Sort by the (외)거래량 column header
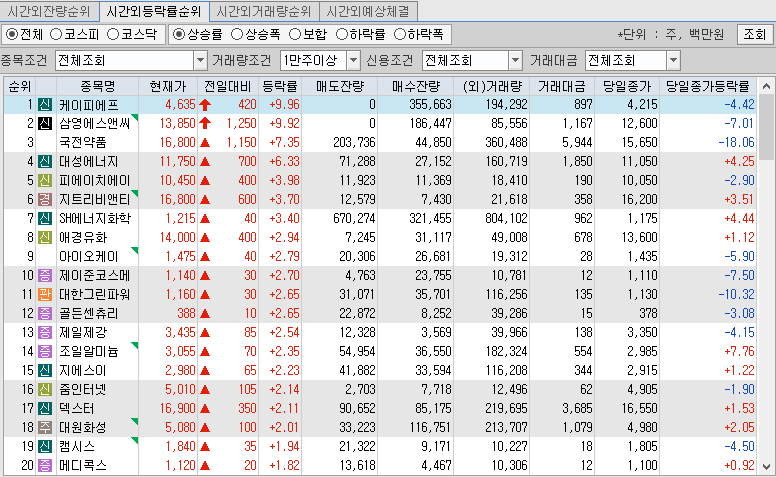 pos(492,87)
